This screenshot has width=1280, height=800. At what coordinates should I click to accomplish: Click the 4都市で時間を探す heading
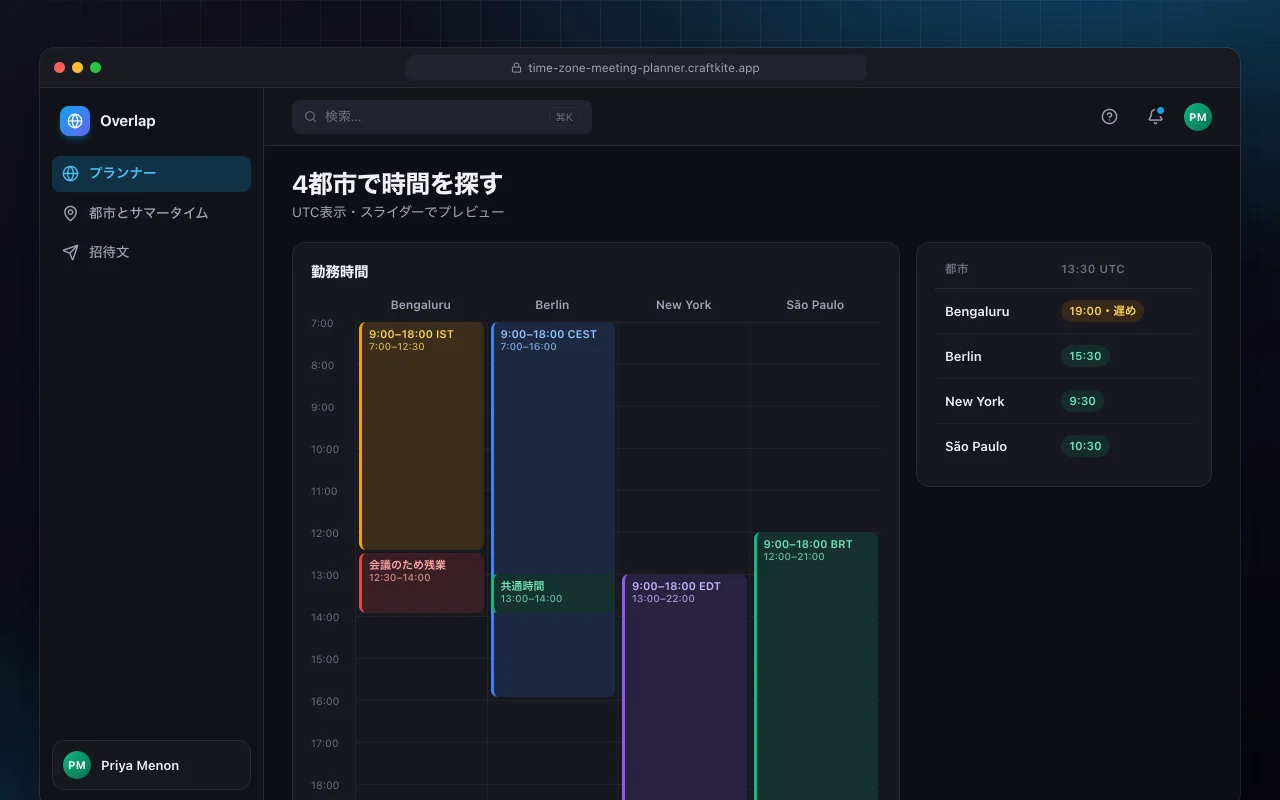click(x=397, y=184)
